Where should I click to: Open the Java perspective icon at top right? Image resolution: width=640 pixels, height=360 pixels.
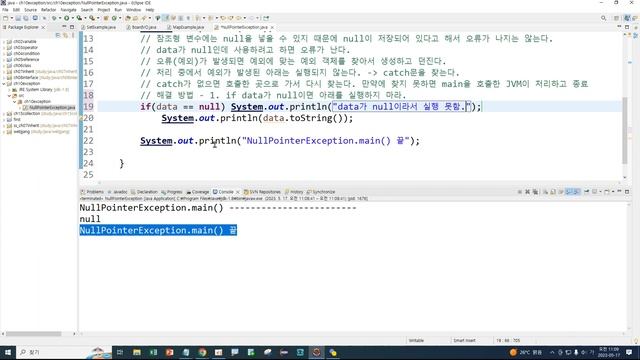627,18
